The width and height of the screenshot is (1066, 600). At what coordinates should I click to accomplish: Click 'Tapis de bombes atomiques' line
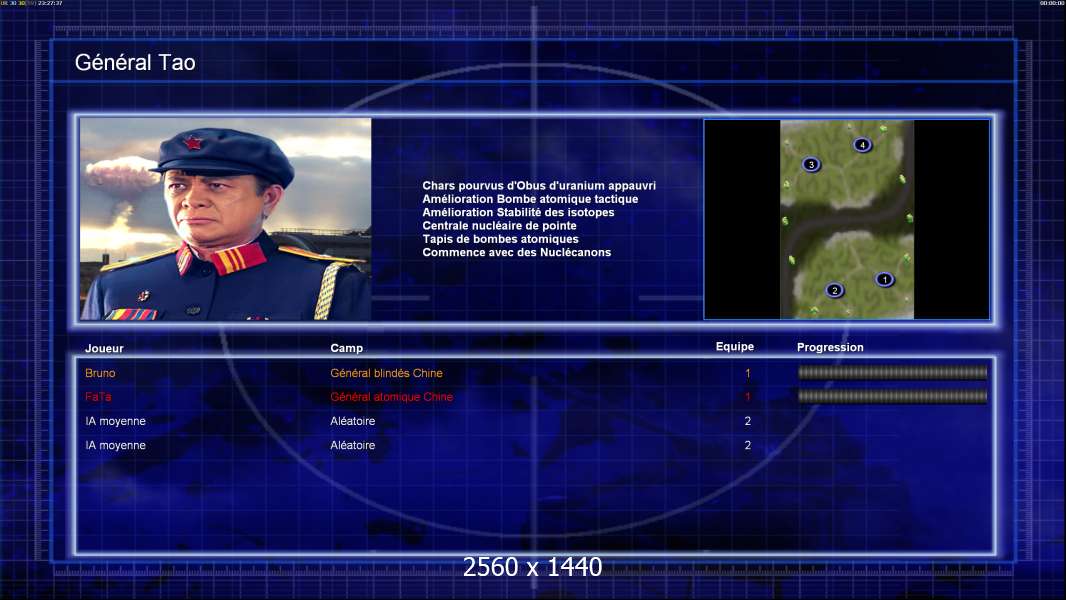[x=500, y=239]
